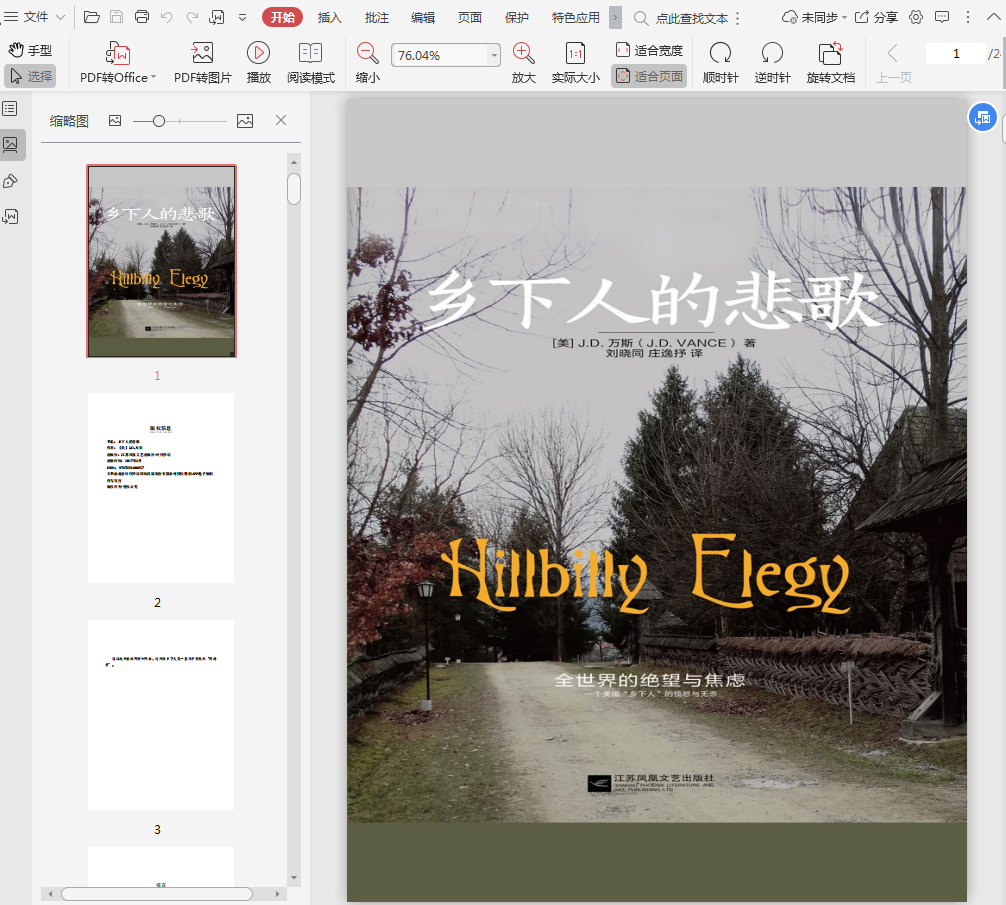Viewport: 1006px width, 905px height.
Task: Shrink thumbnails with small image icon
Action: pos(115,121)
